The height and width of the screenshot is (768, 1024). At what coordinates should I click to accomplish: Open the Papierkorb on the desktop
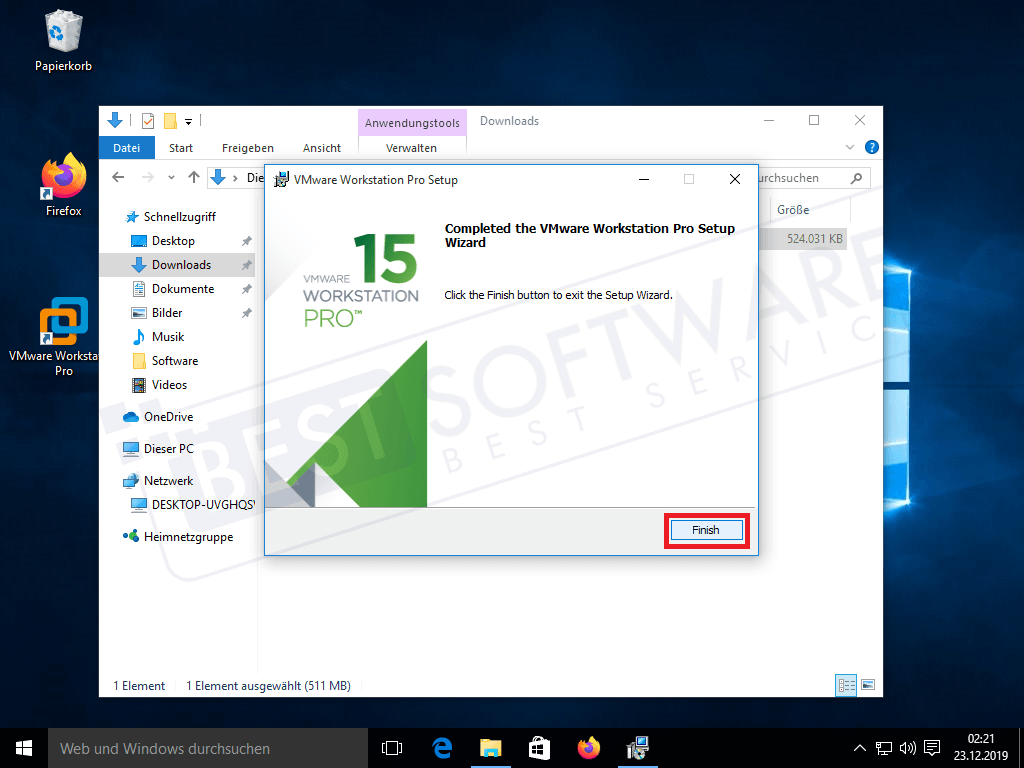[63, 30]
